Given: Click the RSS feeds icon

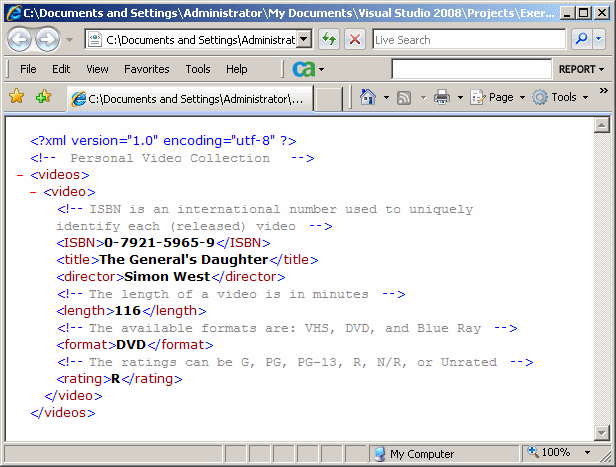Looking at the screenshot, I should (x=404, y=97).
